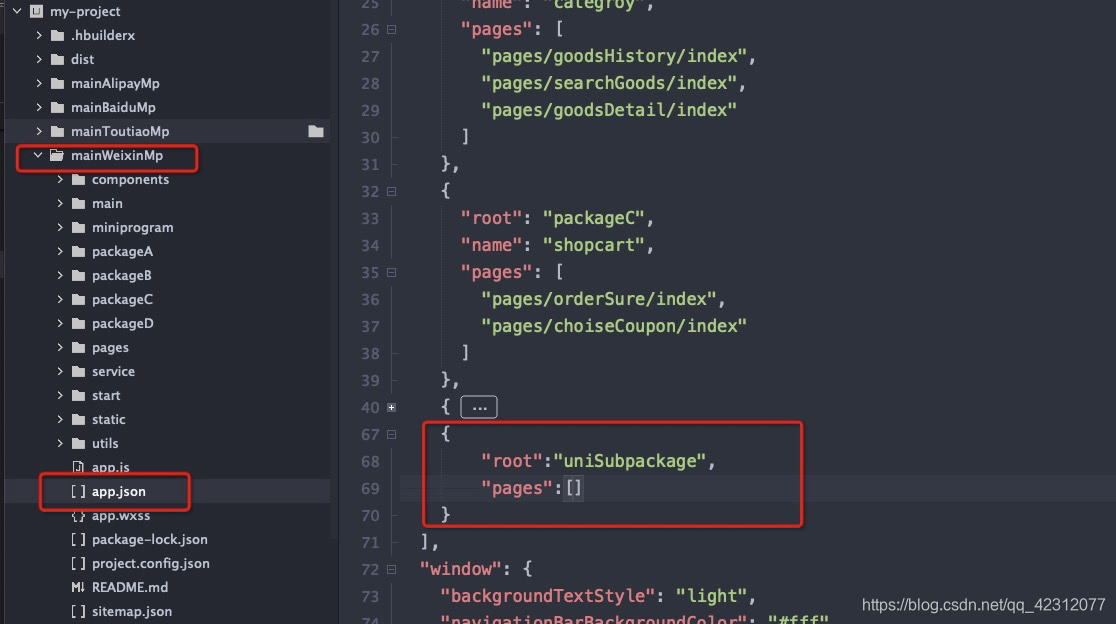Click the collapsed code ellipsis badge
Viewport: 1116px width, 624px height.
click(x=479, y=408)
